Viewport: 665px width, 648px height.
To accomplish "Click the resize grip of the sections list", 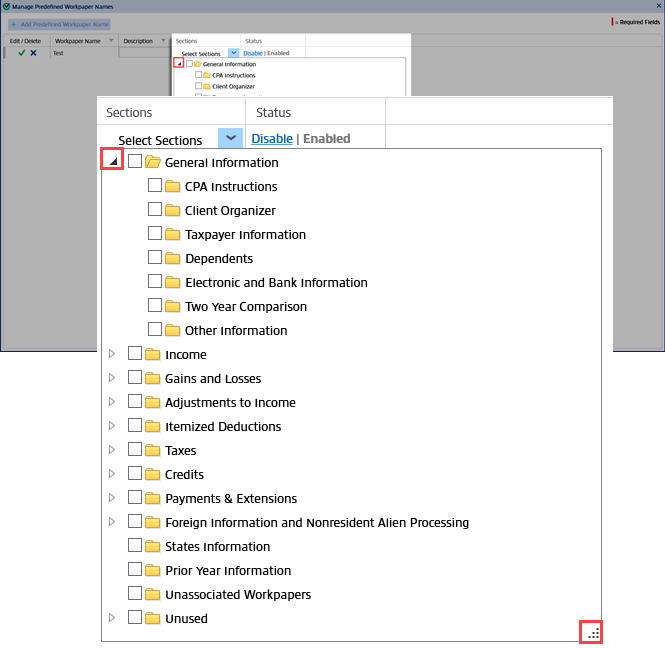I will (593, 632).
